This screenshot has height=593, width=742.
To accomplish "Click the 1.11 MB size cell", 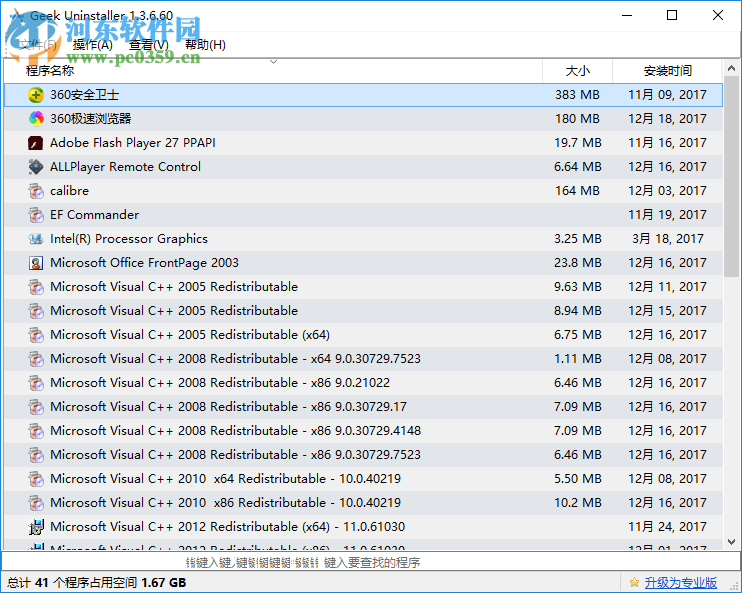I will (578, 359).
